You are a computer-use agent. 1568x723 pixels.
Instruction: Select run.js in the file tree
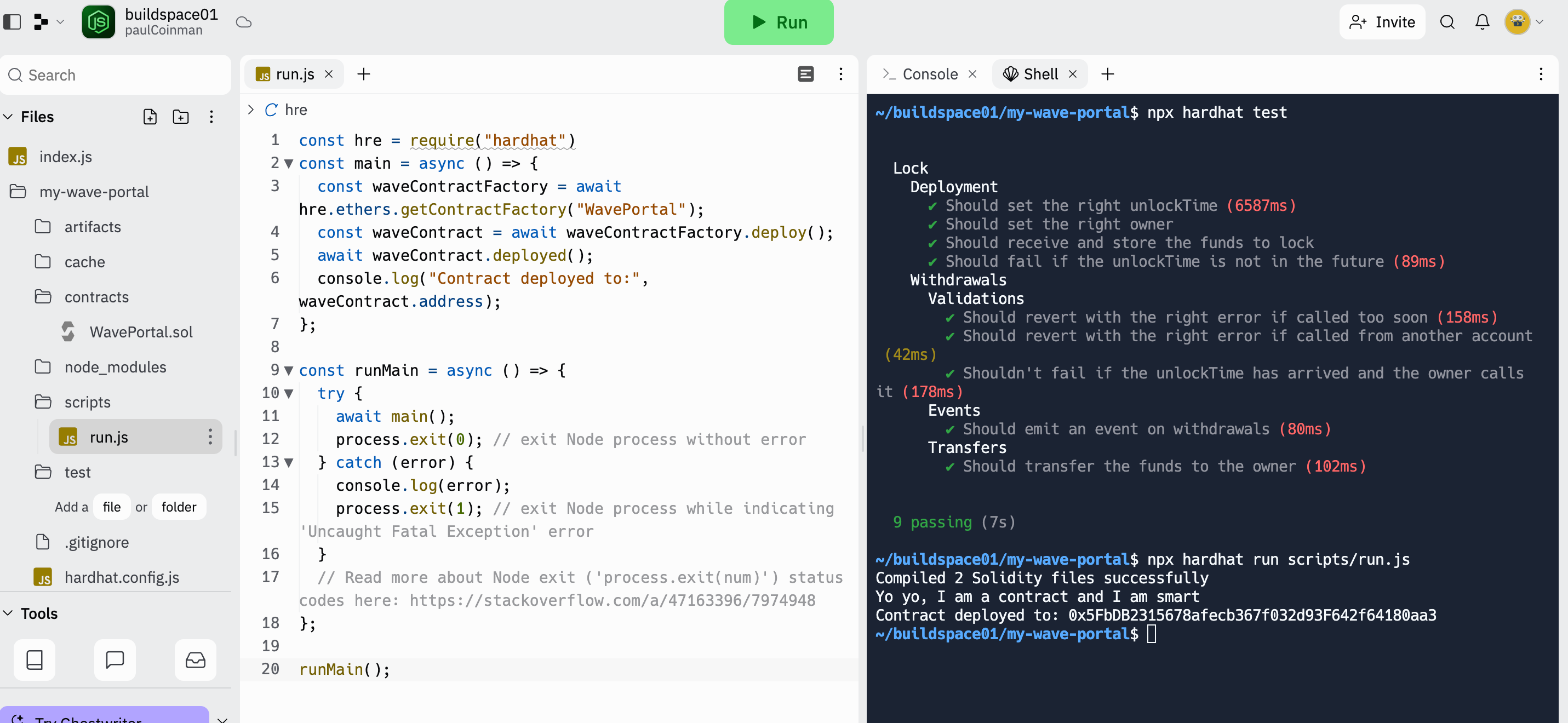pyautogui.click(x=108, y=437)
